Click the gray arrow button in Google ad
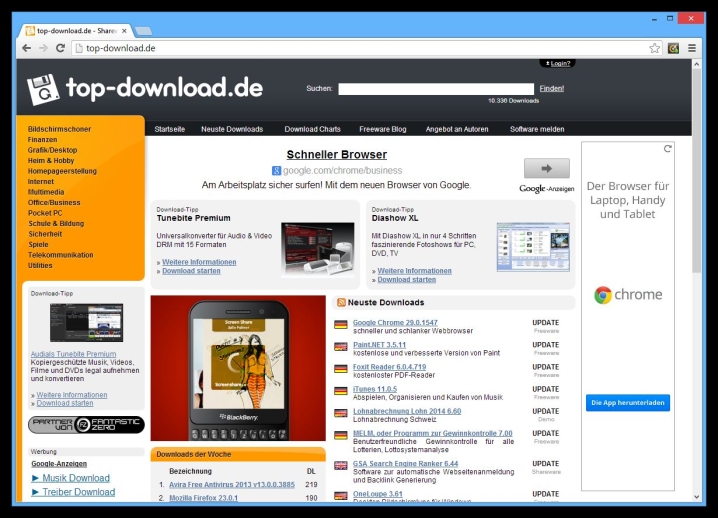Screen dimensions: 718x518 (x=546, y=168)
